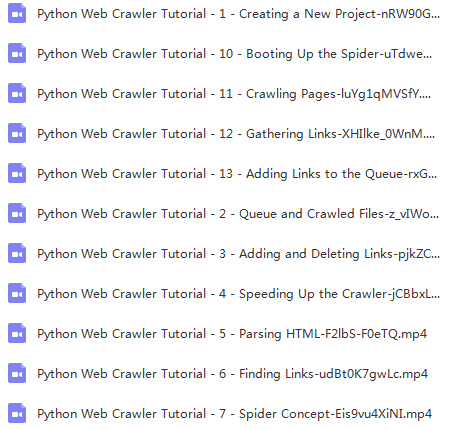Open file 'Tutorial - 11 - Crawling Pages'

[x=234, y=94]
